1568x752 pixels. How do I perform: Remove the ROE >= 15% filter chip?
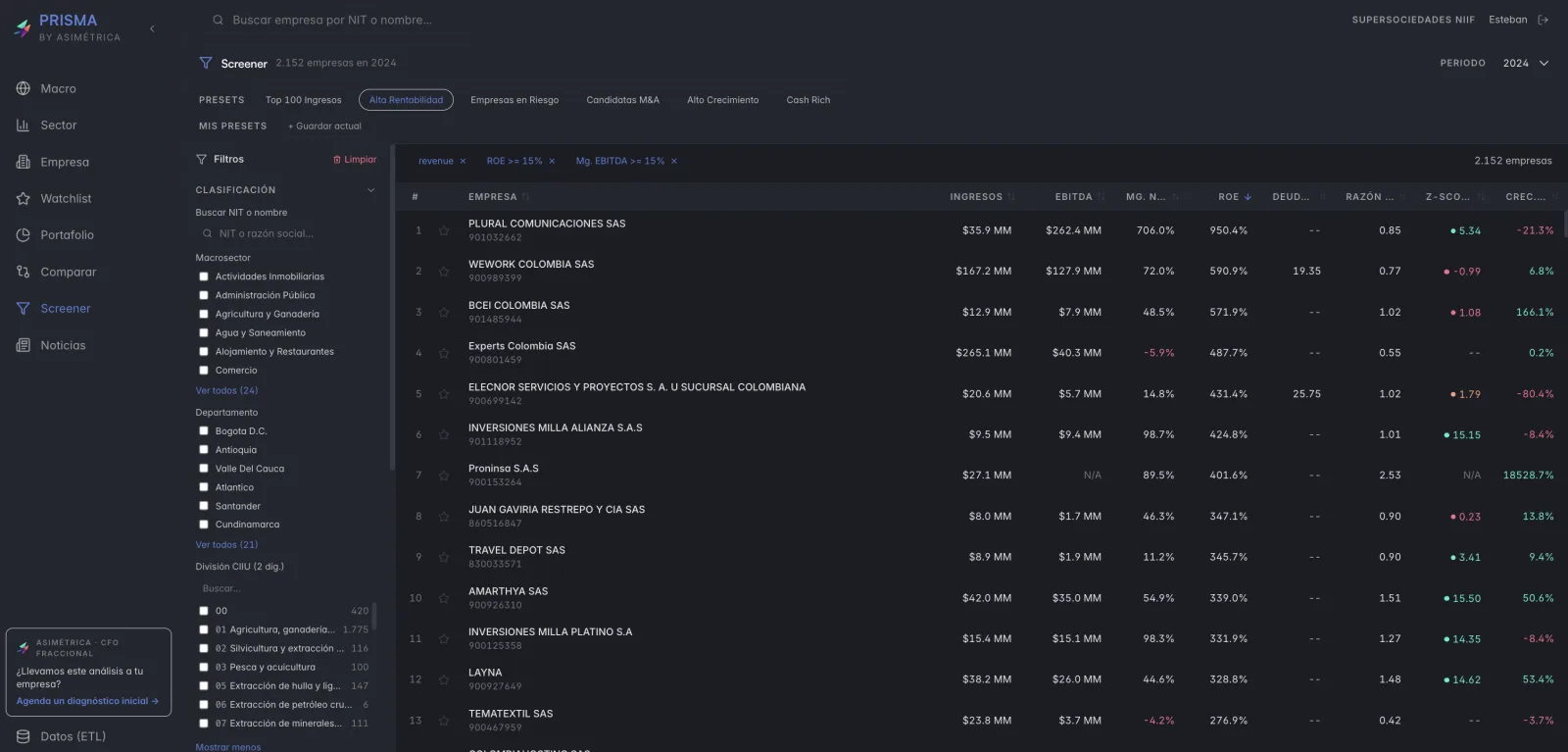click(552, 161)
